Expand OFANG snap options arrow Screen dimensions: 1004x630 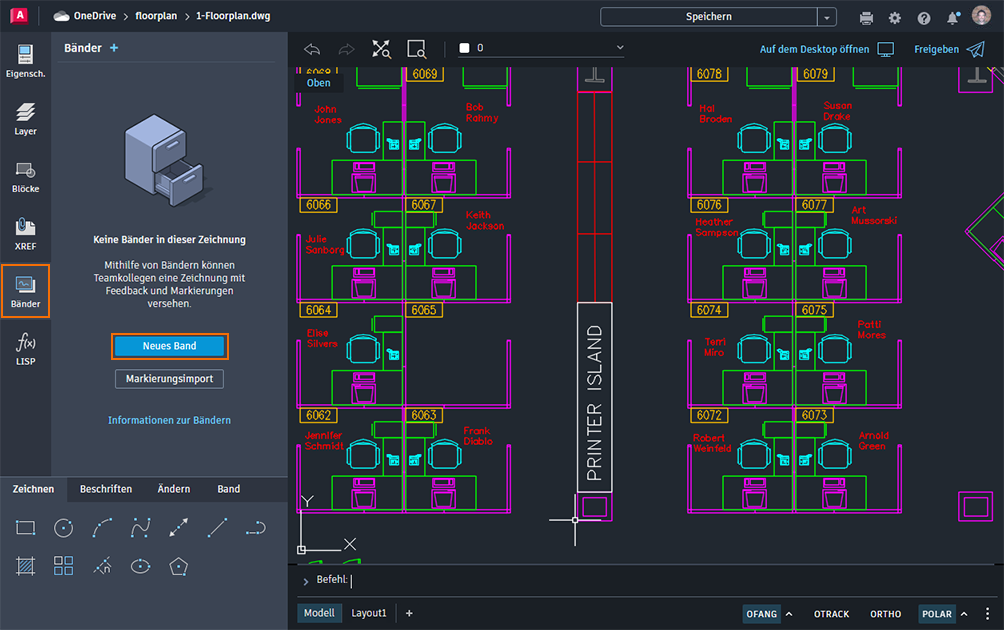[x=789, y=614]
